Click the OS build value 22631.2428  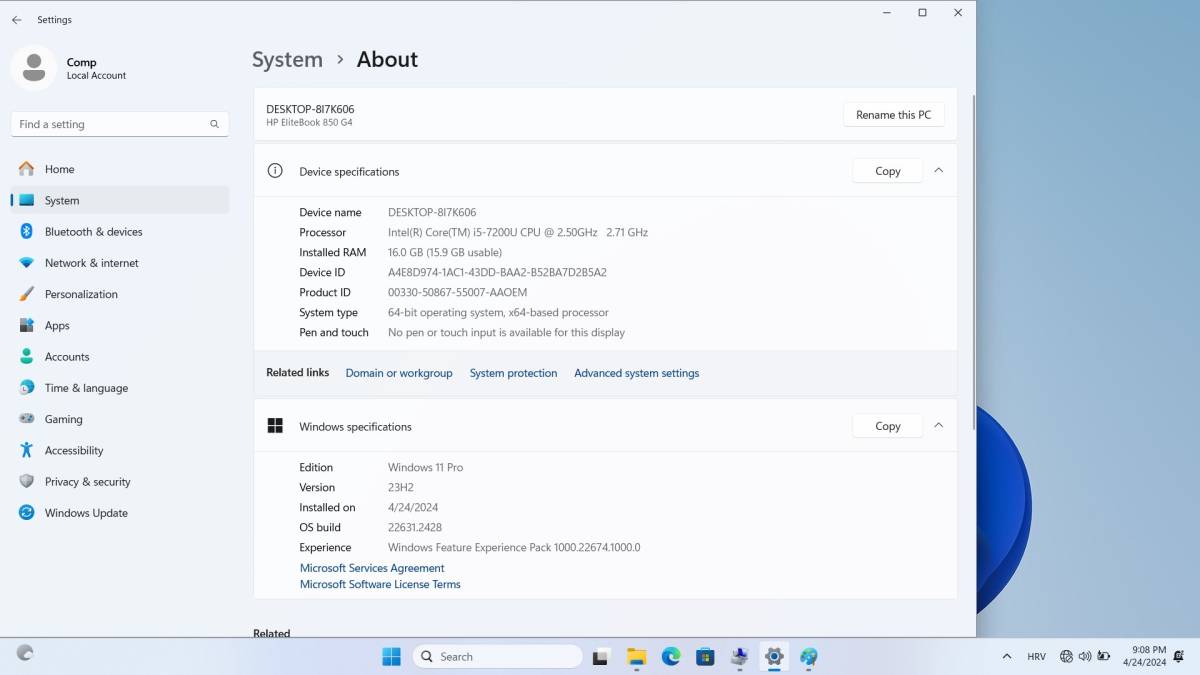point(415,527)
